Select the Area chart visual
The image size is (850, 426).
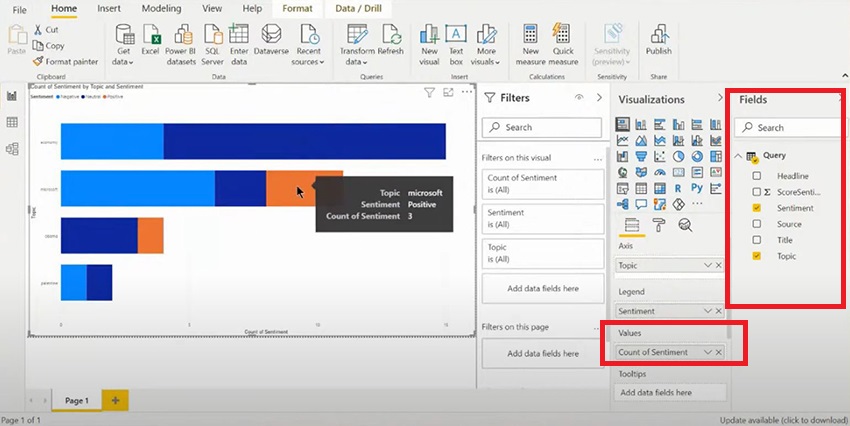click(641, 140)
